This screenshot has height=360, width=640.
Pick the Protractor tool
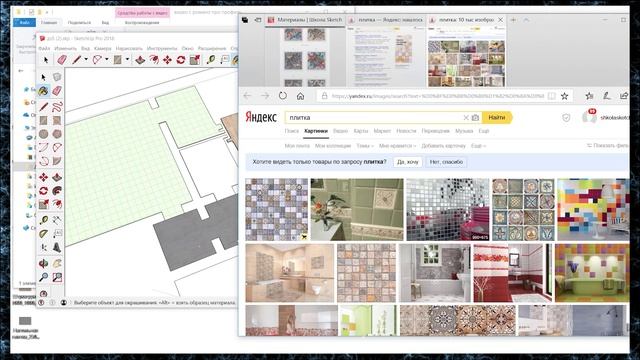[x=43, y=233]
